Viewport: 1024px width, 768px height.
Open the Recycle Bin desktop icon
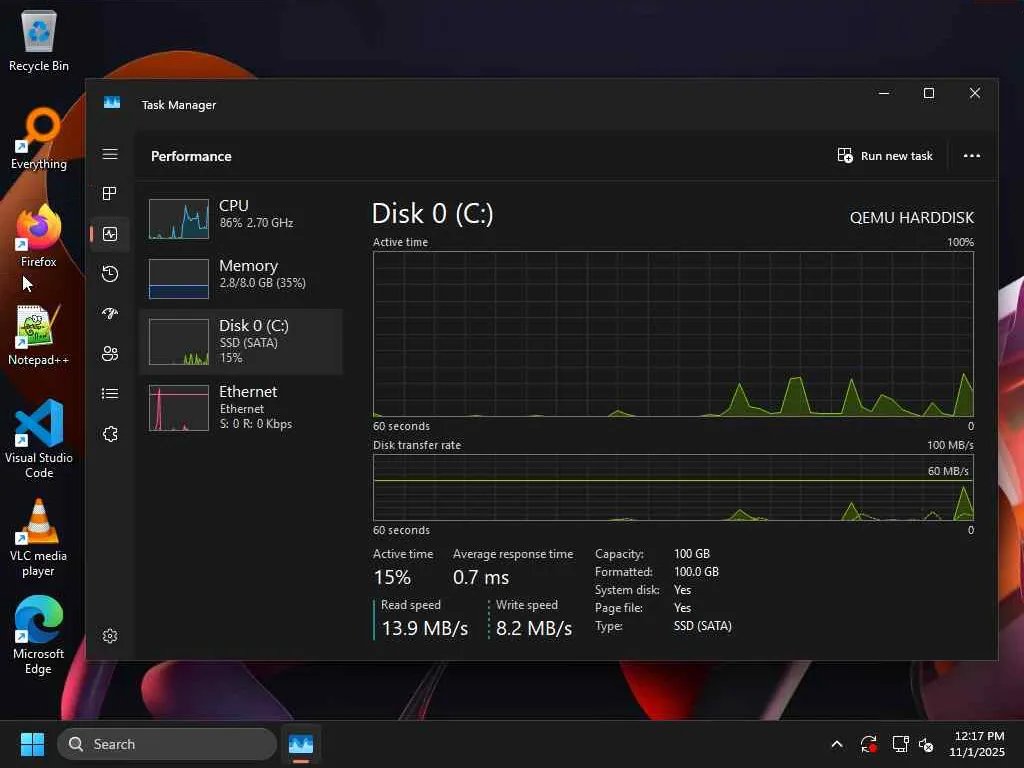coord(39,40)
